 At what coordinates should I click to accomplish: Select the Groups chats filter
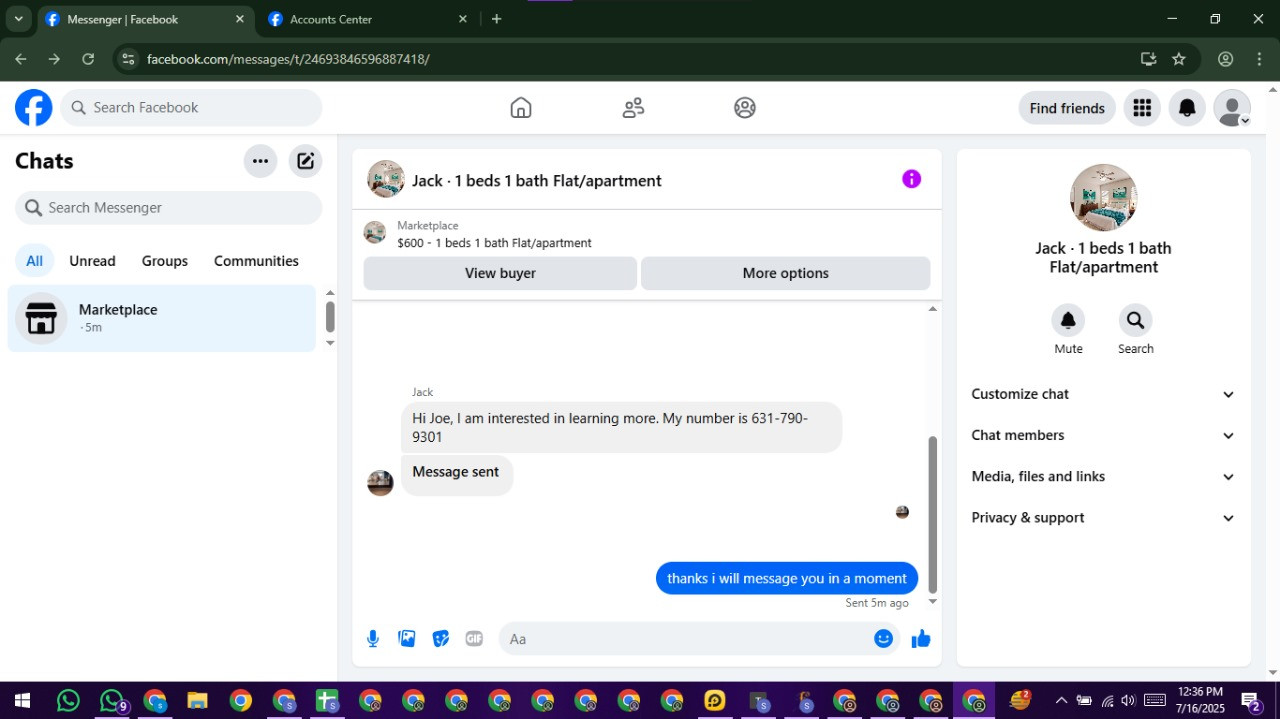165,261
